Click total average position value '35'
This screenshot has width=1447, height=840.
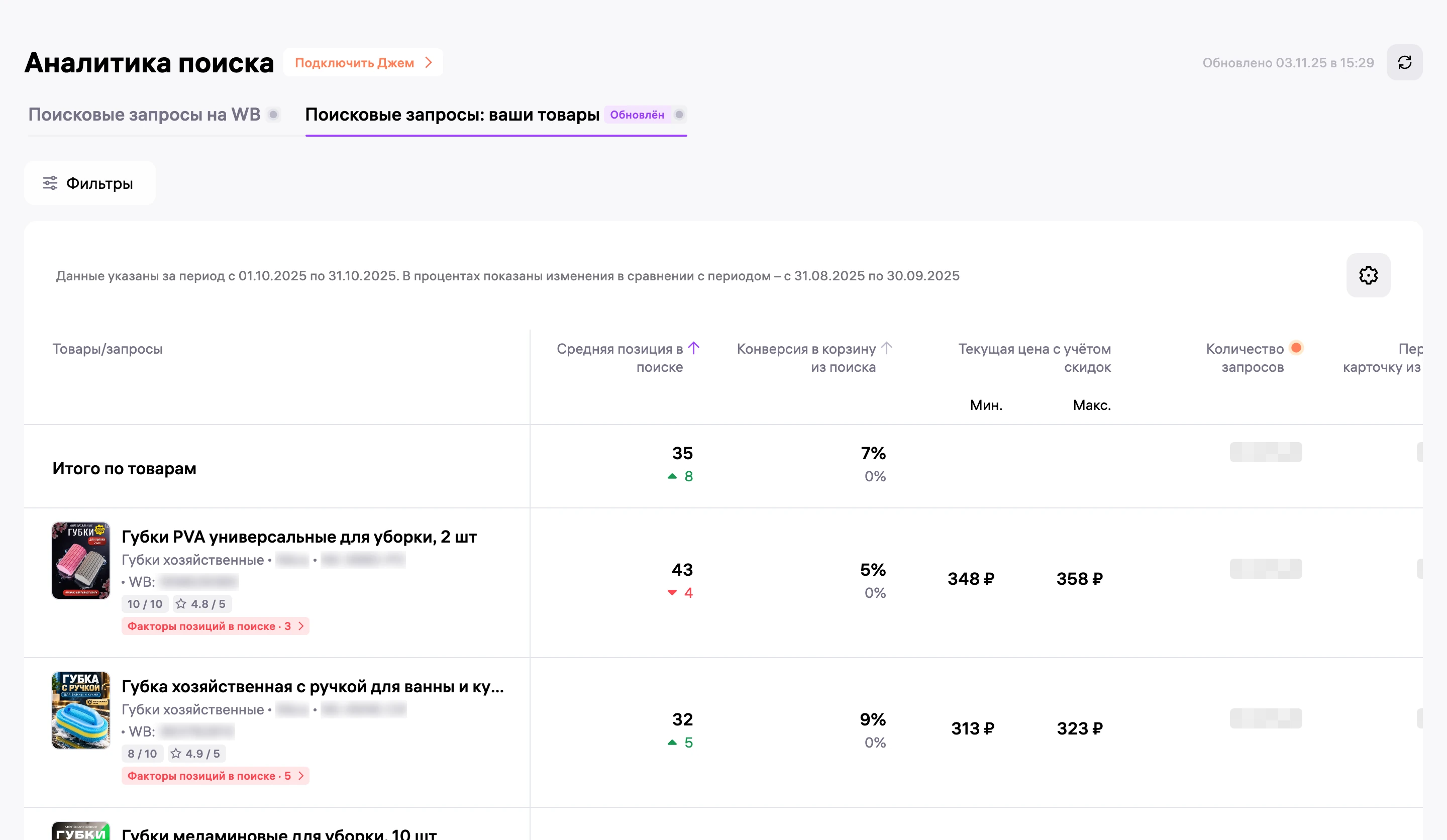682,454
